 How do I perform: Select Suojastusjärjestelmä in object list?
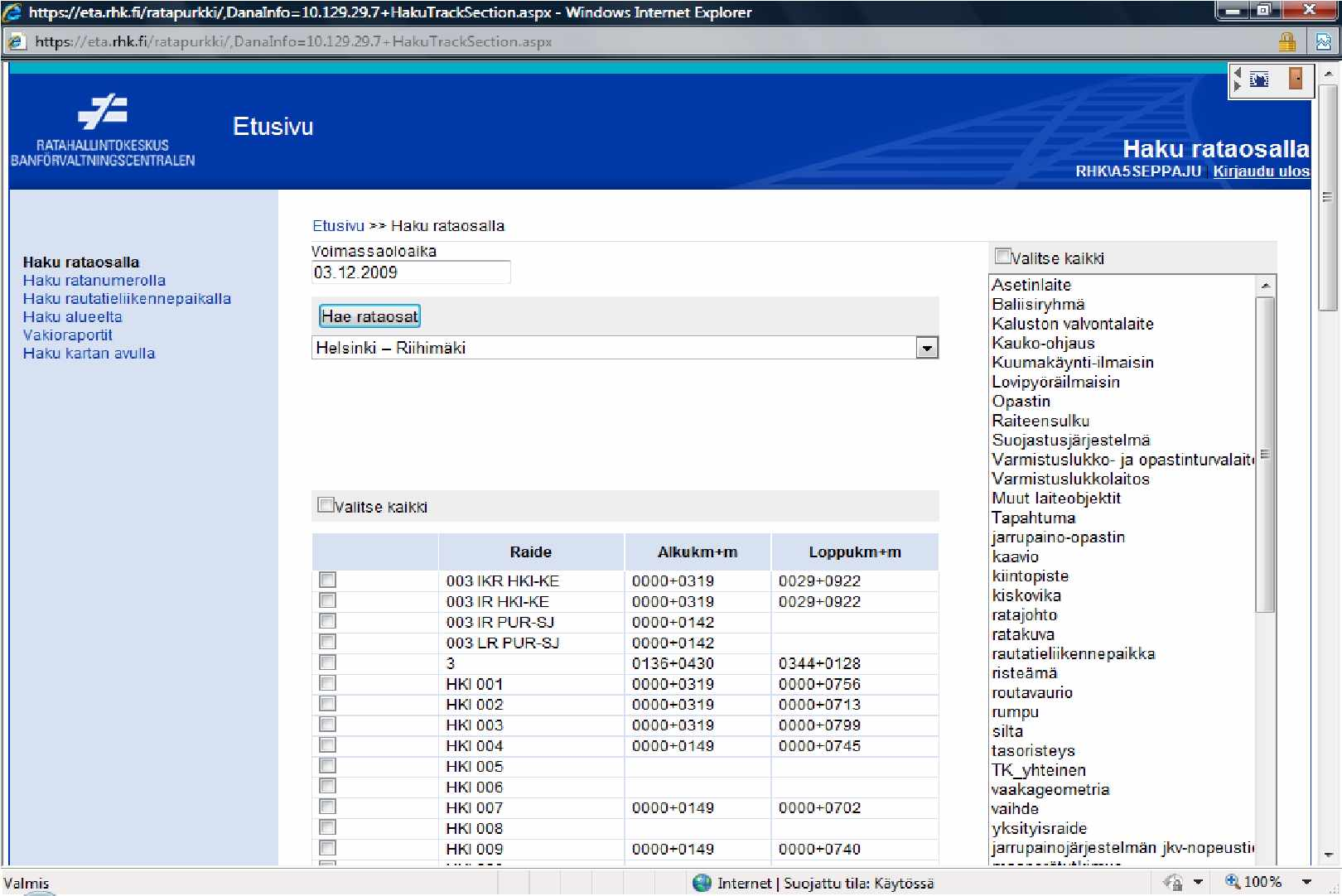[1071, 440]
